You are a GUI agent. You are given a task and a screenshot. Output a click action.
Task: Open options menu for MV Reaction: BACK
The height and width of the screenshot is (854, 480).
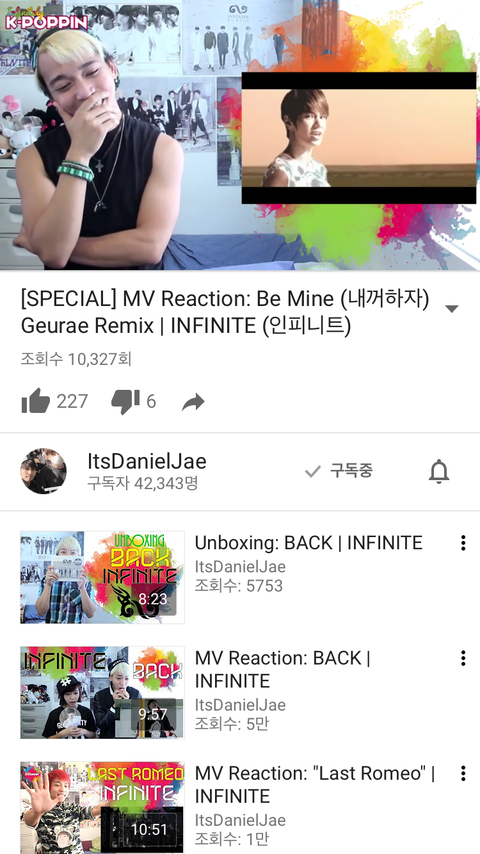point(463,658)
